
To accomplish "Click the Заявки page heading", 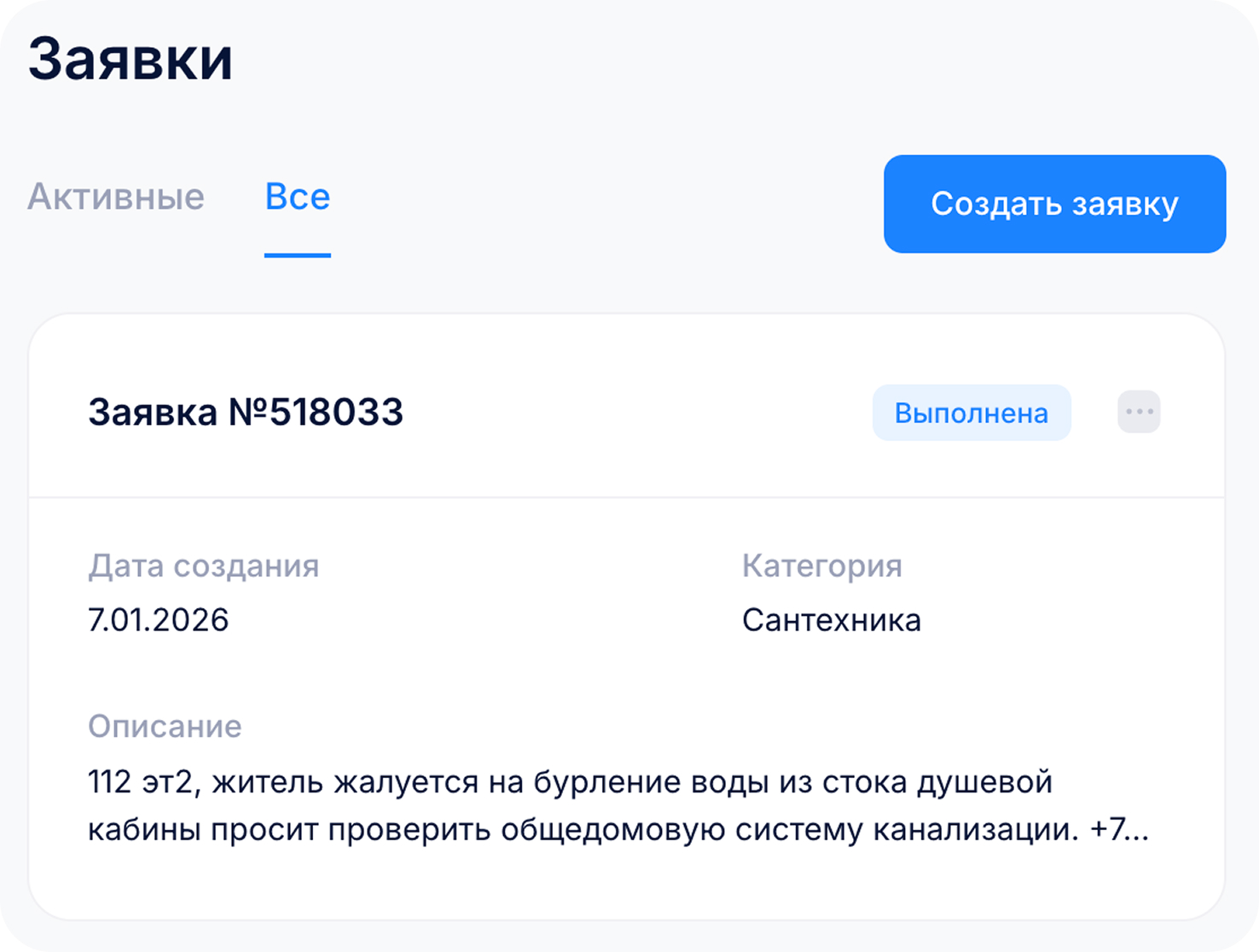I will pyautogui.click(x=131, y=60).
